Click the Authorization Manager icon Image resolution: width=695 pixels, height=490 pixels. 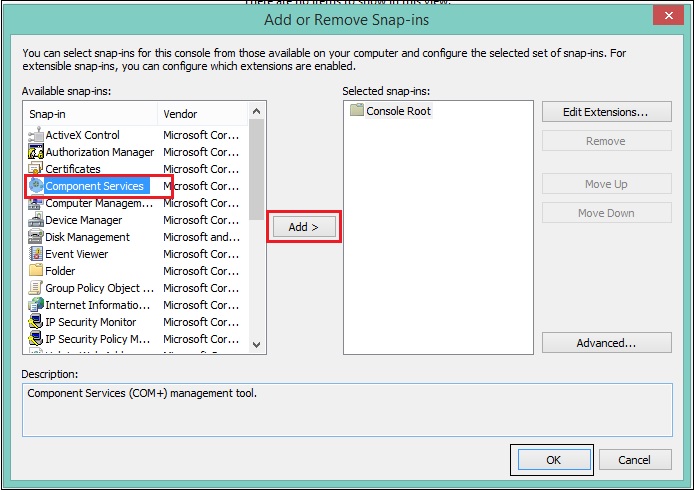35,152
